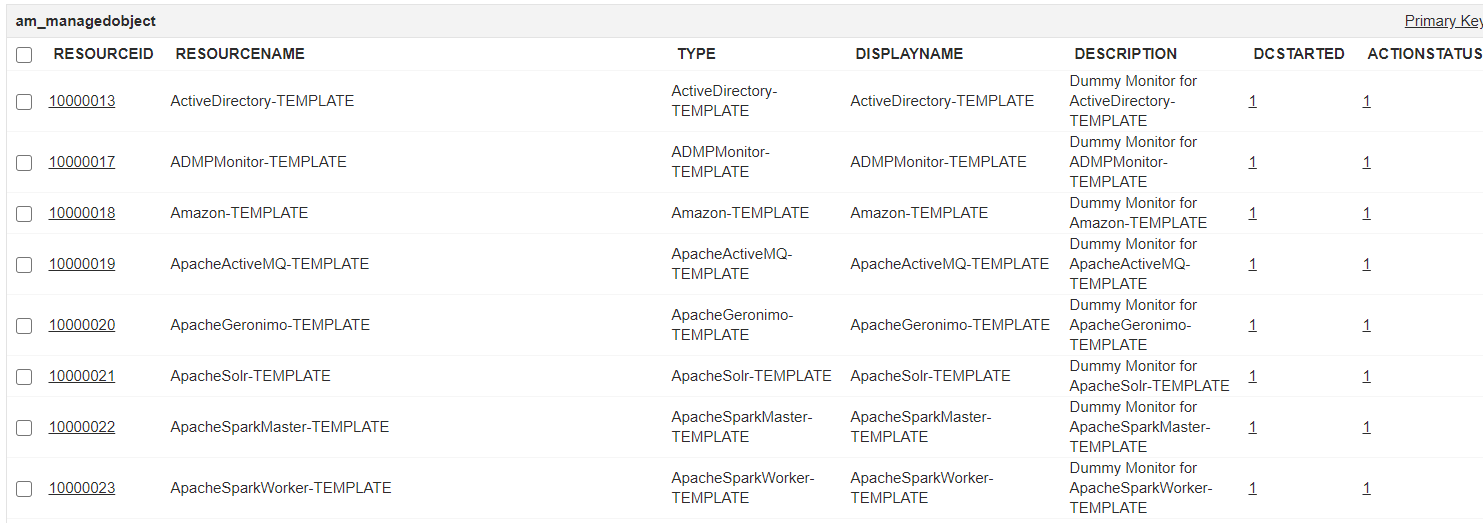This screenshot has height=523, width=1483.
Task: Click DCSTARTED value for ApacheActiveMQ-TEMPLATE row
Action: (1253, 264)
